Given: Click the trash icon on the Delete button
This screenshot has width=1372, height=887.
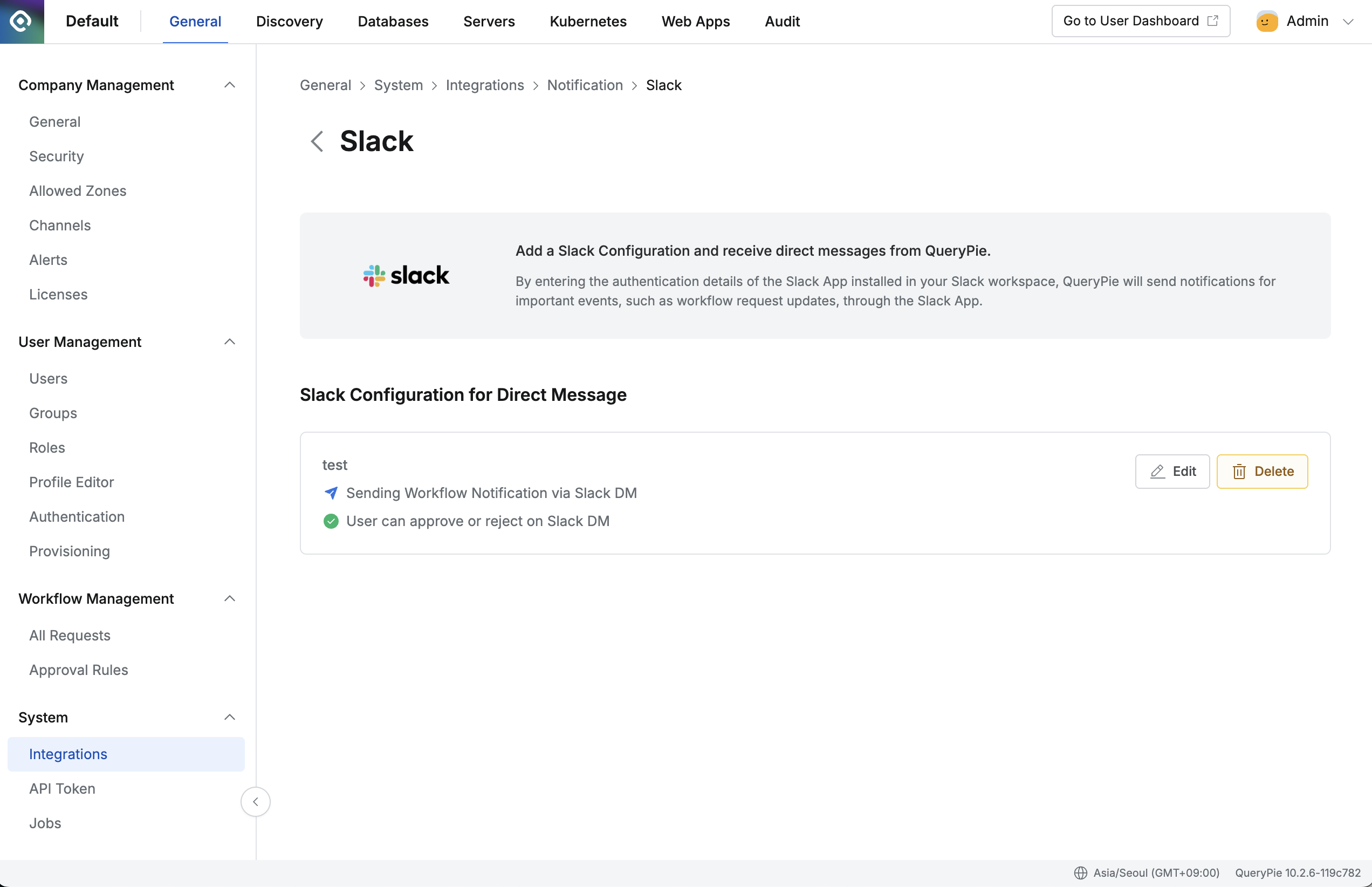Looking at the screenshot, I should [x=1239, y=471].
